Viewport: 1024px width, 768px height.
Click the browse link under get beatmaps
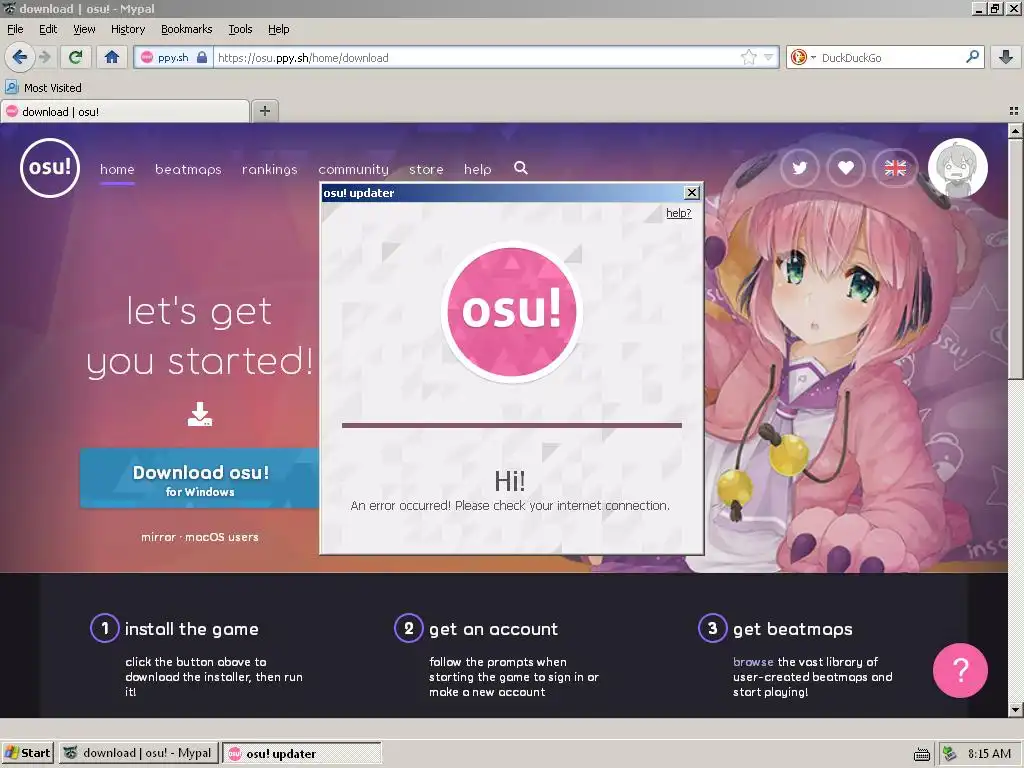pyautogui.click(x=753, y=662)
